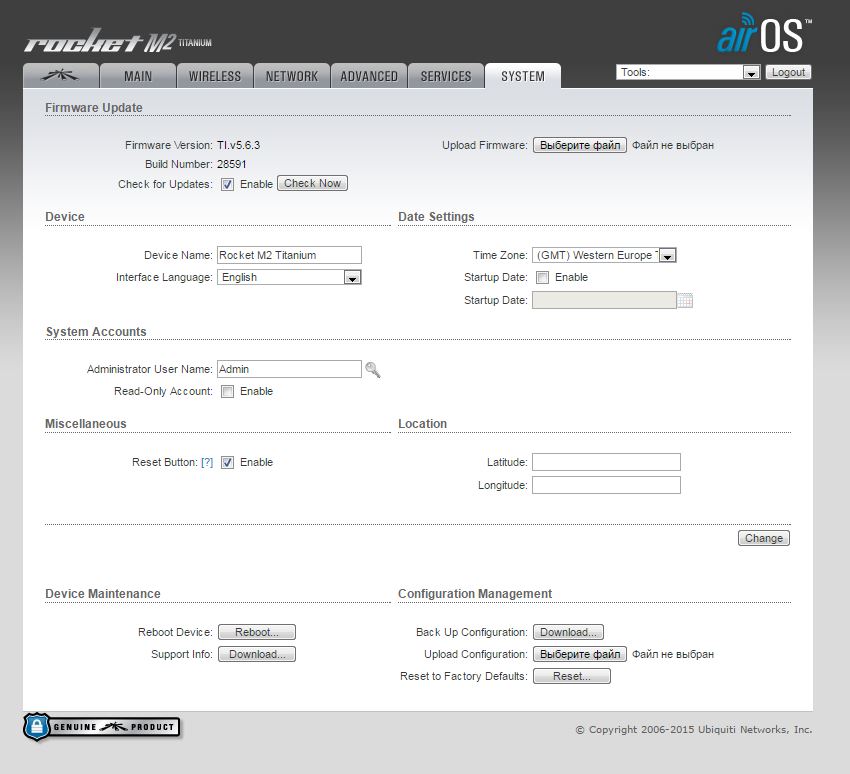Click the Logout button
Viewport: 850px width, 774px height.
(x=788, y=72)
